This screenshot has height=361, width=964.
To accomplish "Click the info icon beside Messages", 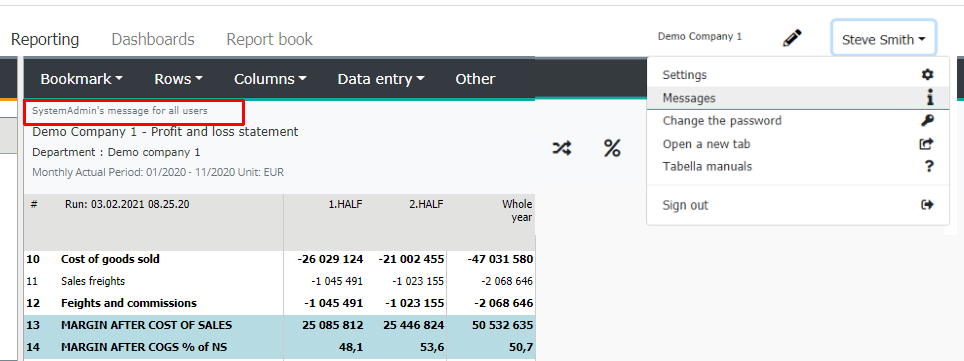I will (930, 97).
